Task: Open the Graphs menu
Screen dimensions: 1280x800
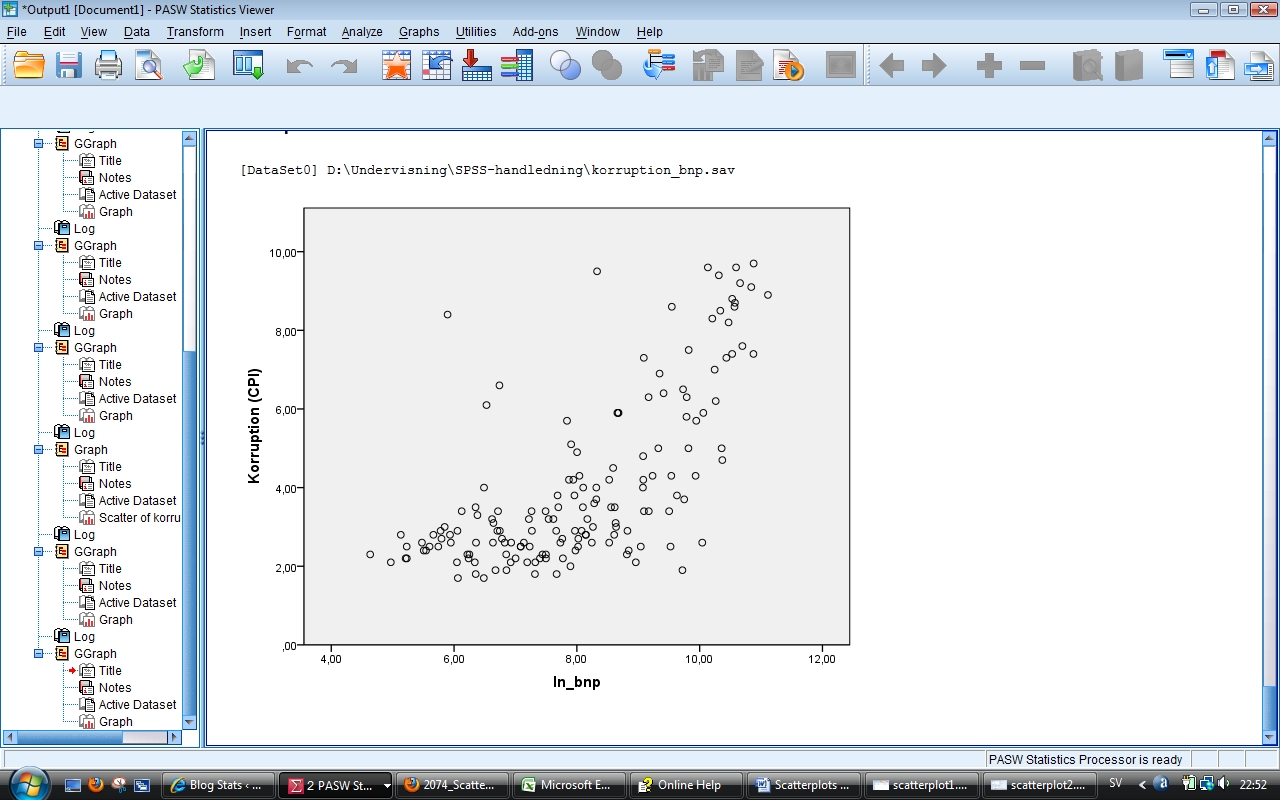Action: click(419, 31)
